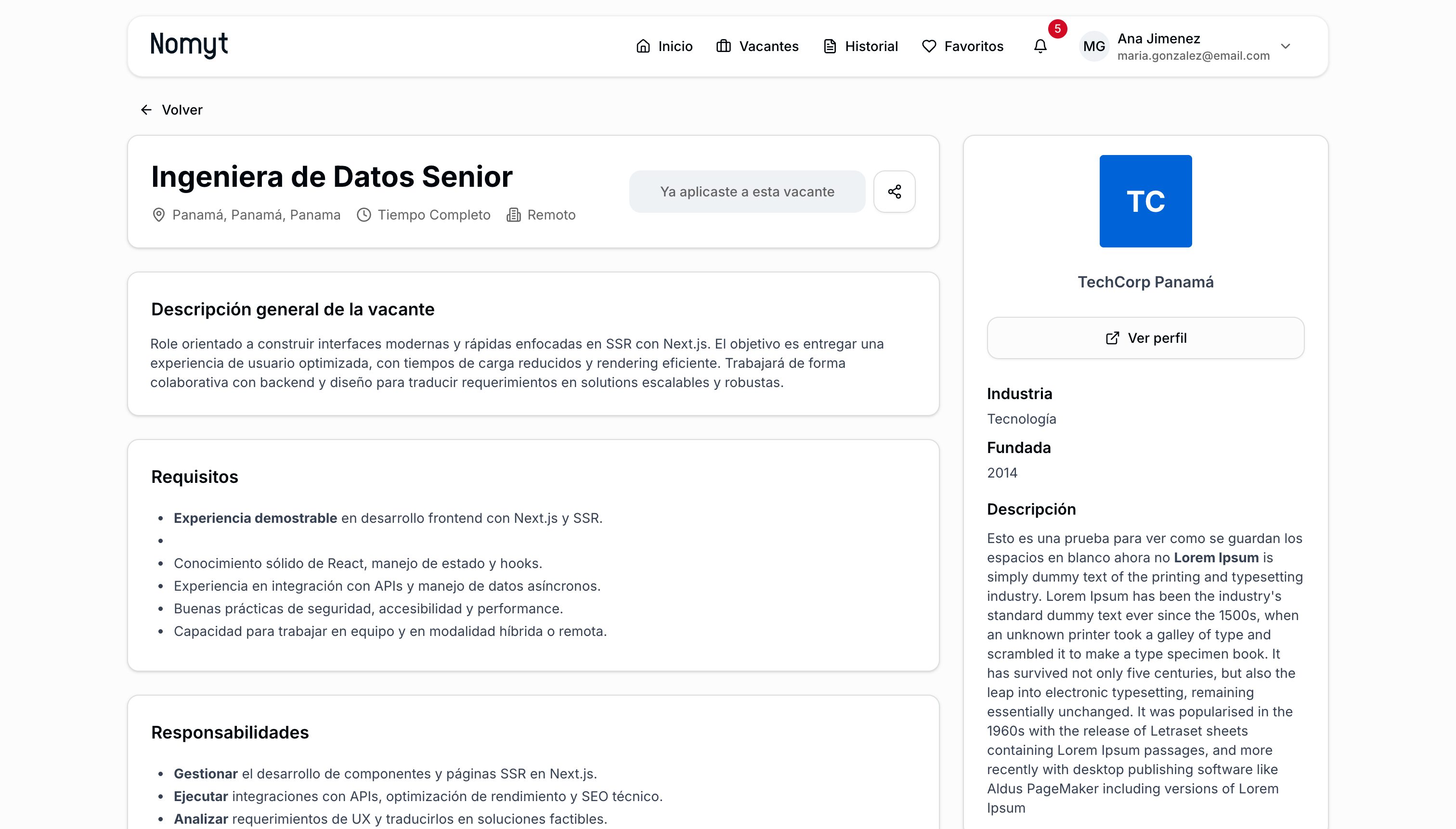The image size is (1456, 829).
Task: Click the back arrow beside Volver
Action: [146, 109]
